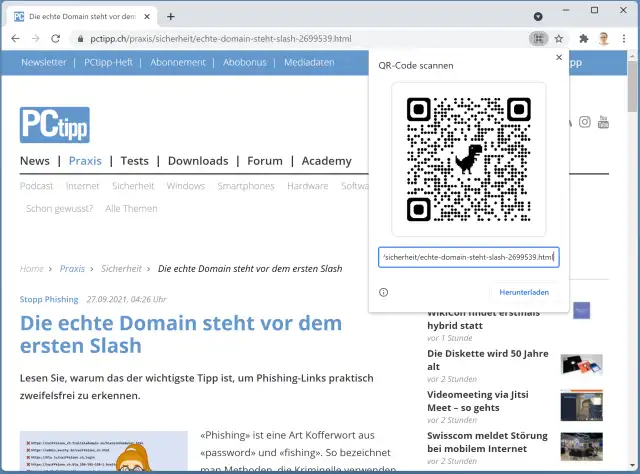
Task: Open the Chrome profile avatar
Action: coord(604,38)
